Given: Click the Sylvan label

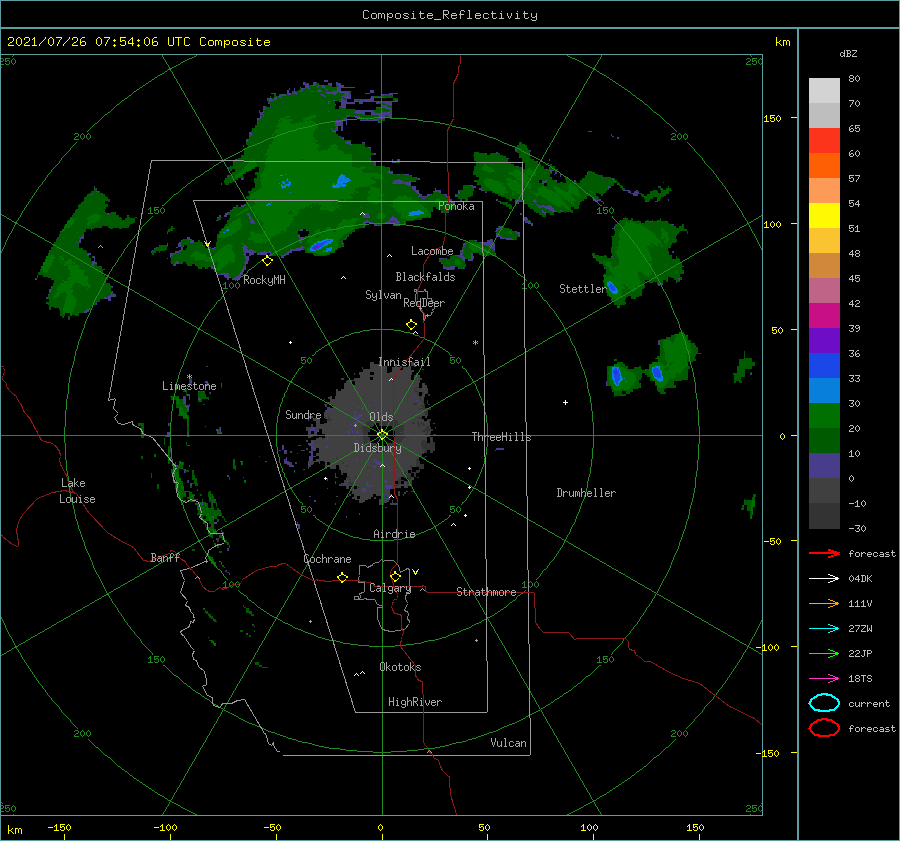Looking at the screenshot, I should point(383,295).
